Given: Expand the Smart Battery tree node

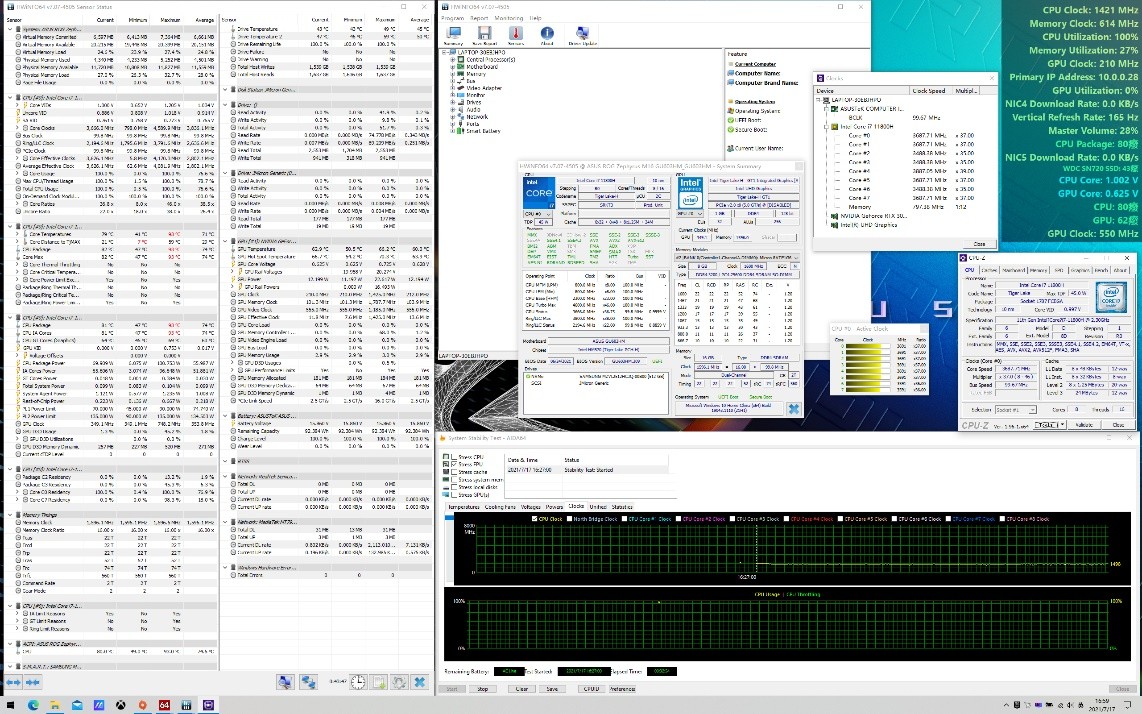Looking at the screenshot, I should pyautogui.click(x=453, y=130).
